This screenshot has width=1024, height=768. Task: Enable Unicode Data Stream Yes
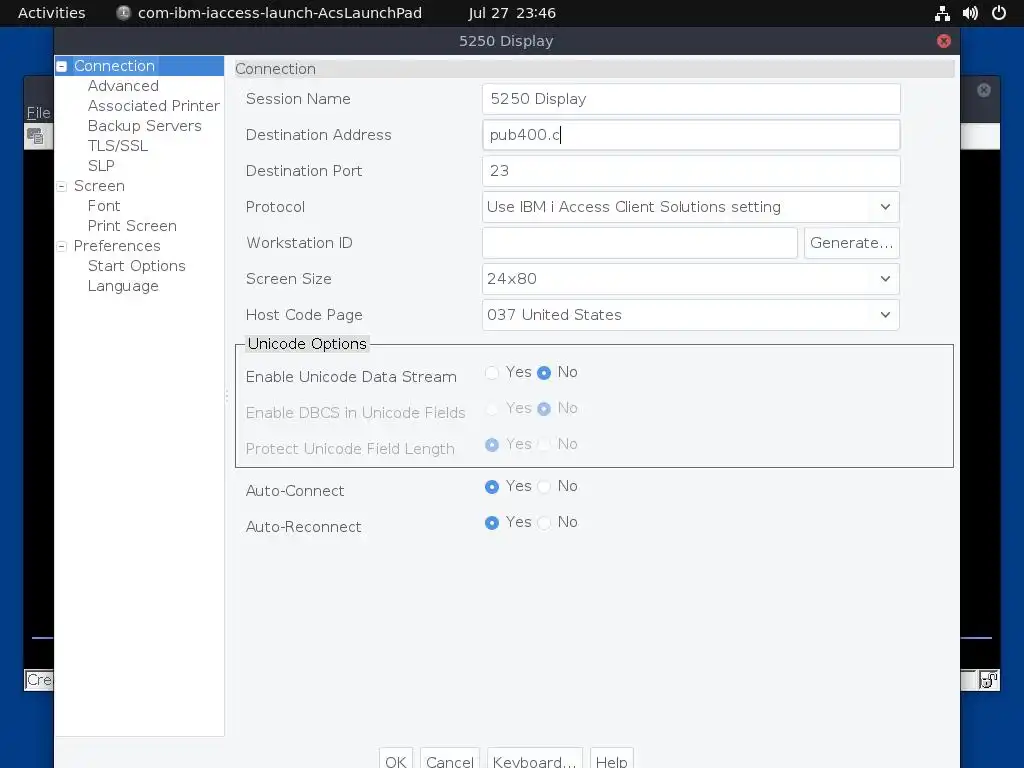coord(492,372)
